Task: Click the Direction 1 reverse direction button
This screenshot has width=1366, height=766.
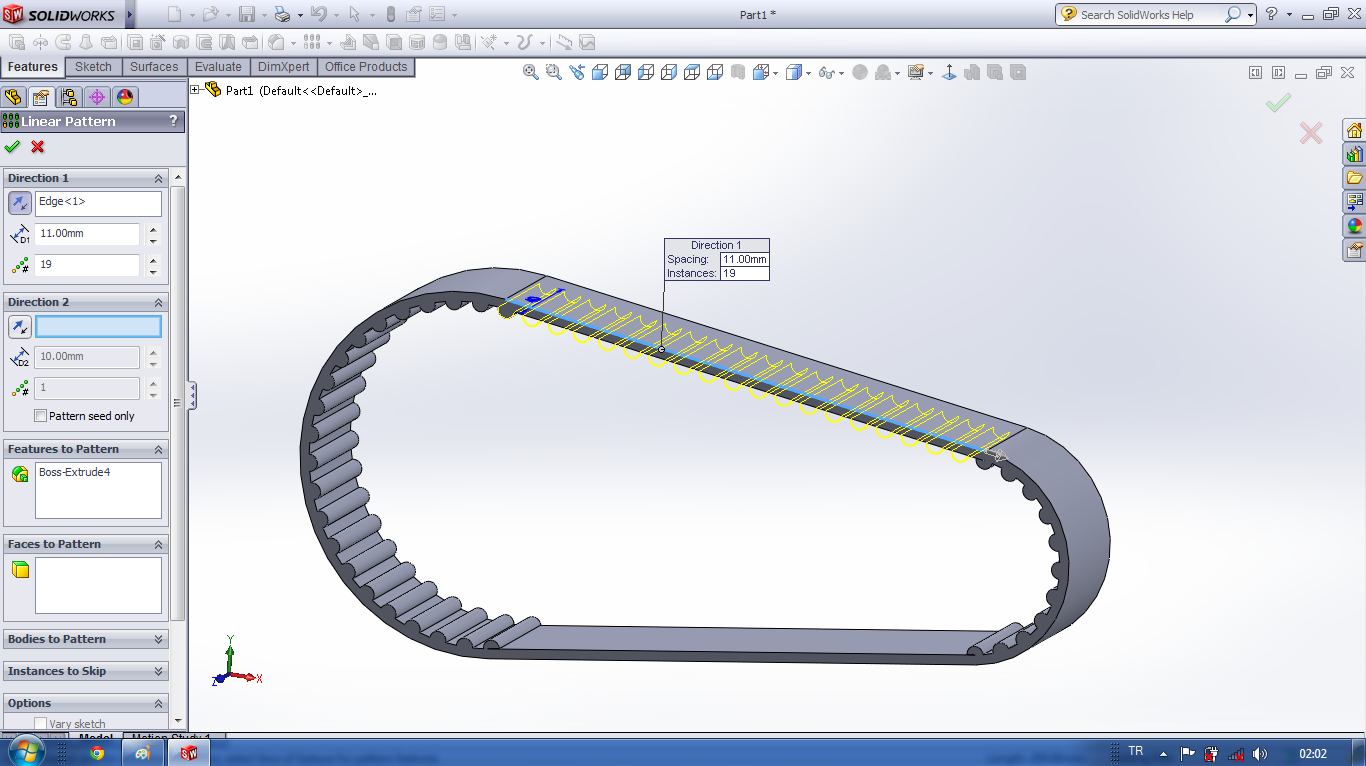Action: [20, 203]
